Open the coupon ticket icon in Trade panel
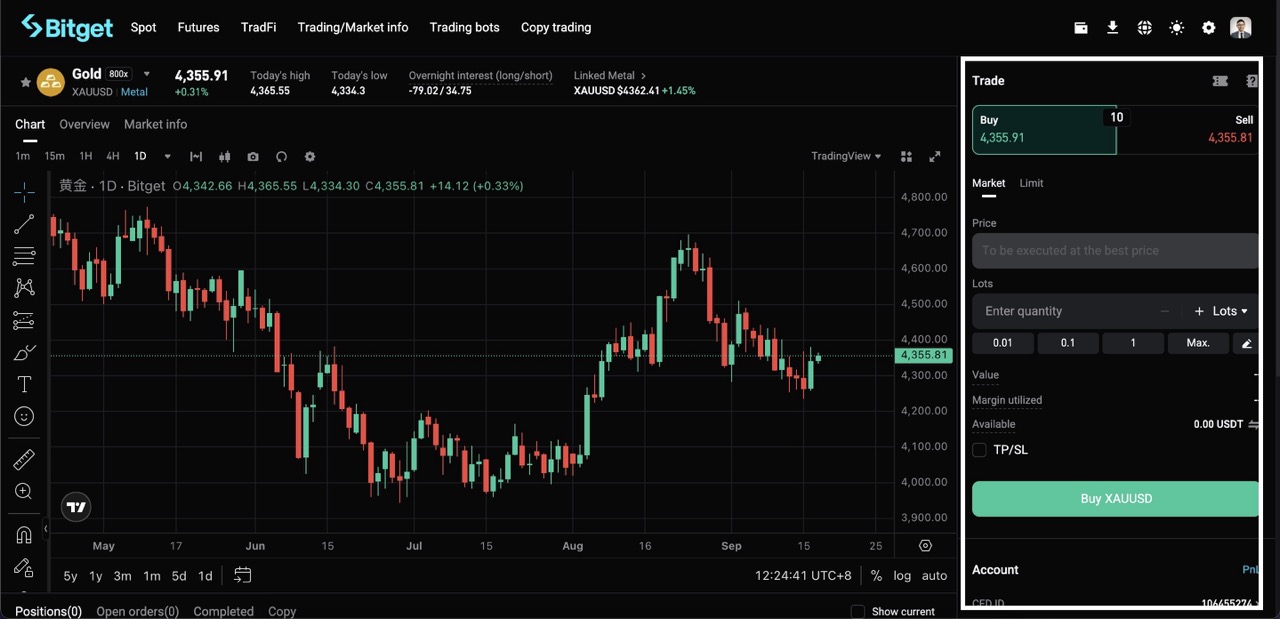This screenshot has height=619, width=1280. (1220, 81)
